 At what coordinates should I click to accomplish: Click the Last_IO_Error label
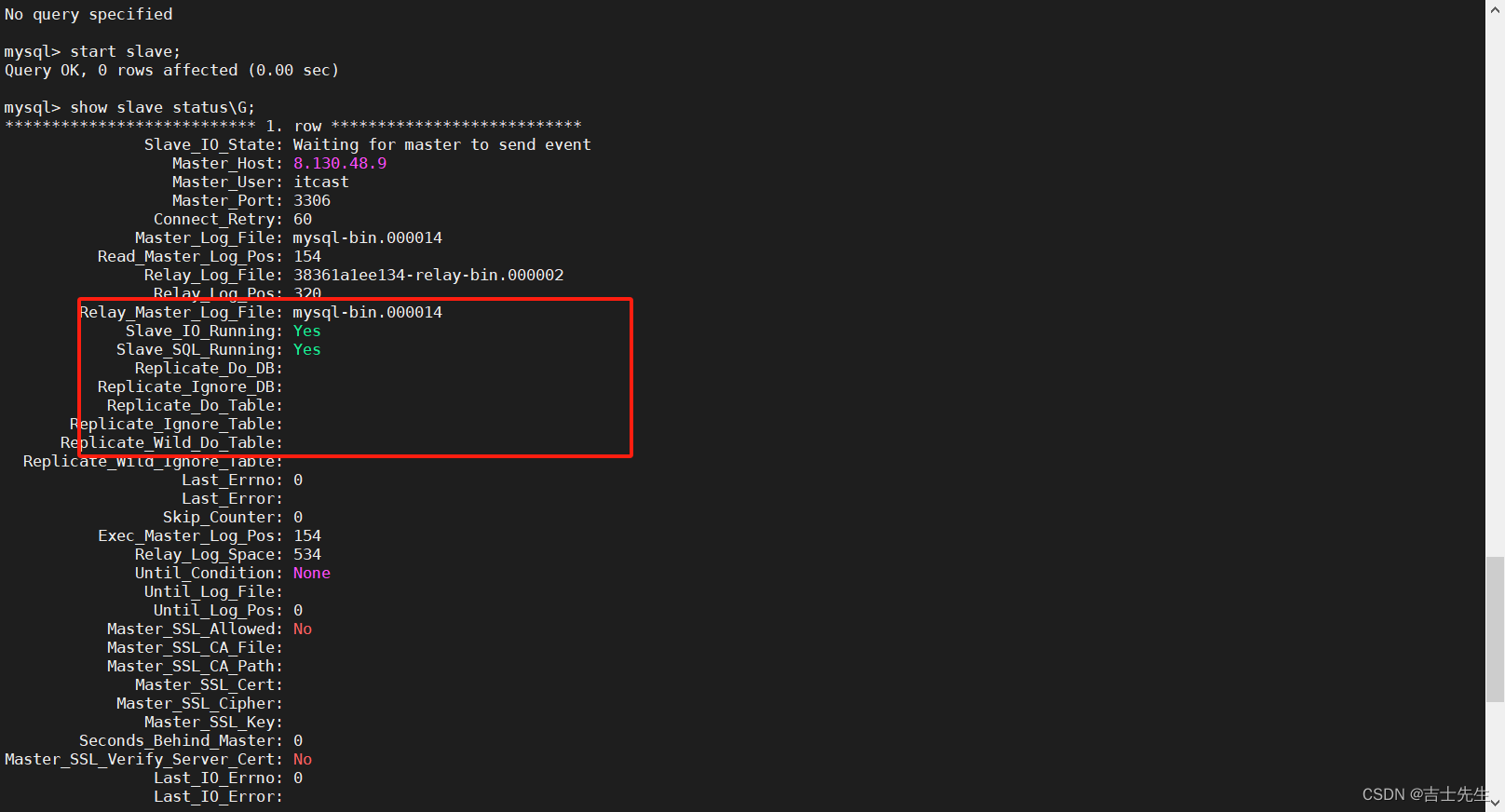pos(218,797)
